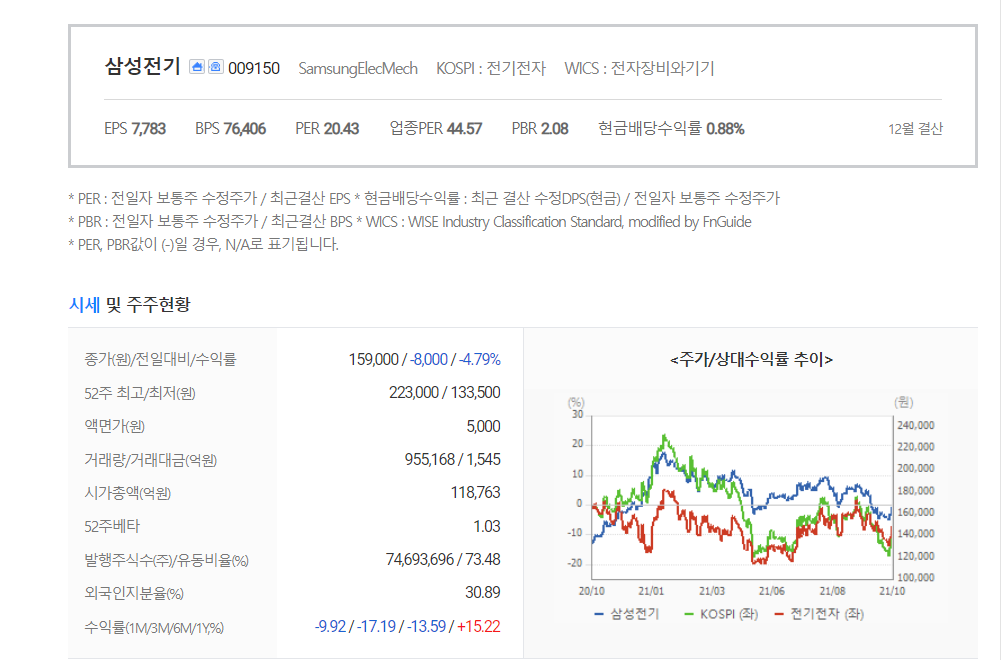The height and width of the screenshot is (660, 1001).
Task: Click the 52주 최고/최저(원) row label
Action: [140, 393]
